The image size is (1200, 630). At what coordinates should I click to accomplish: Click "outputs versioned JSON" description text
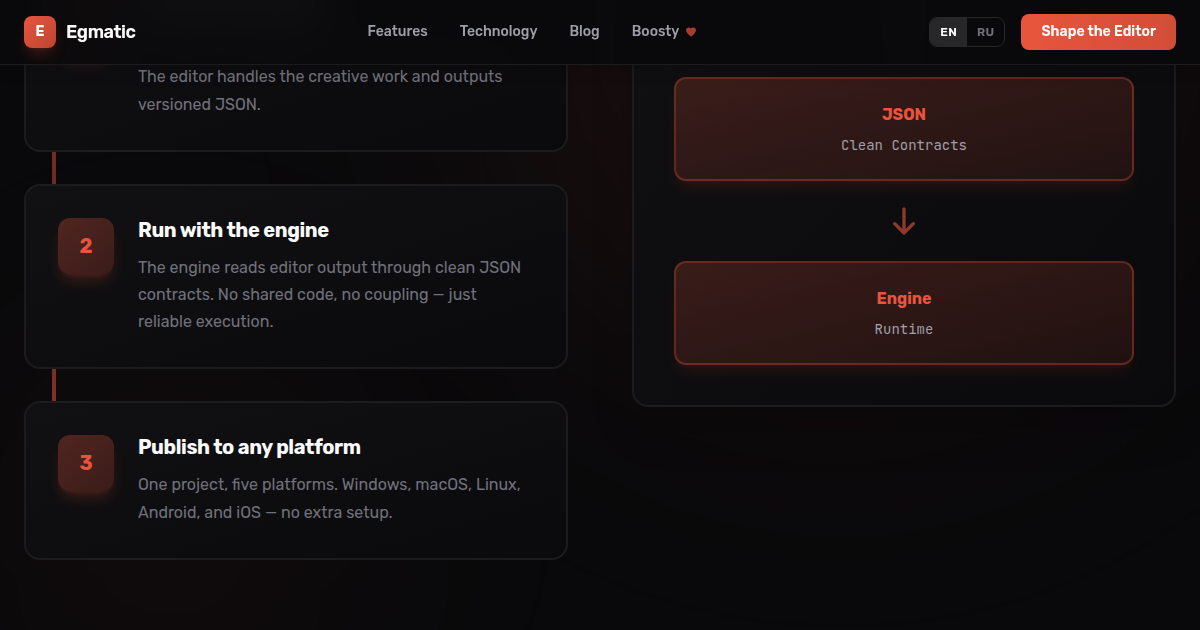(320, 90)
